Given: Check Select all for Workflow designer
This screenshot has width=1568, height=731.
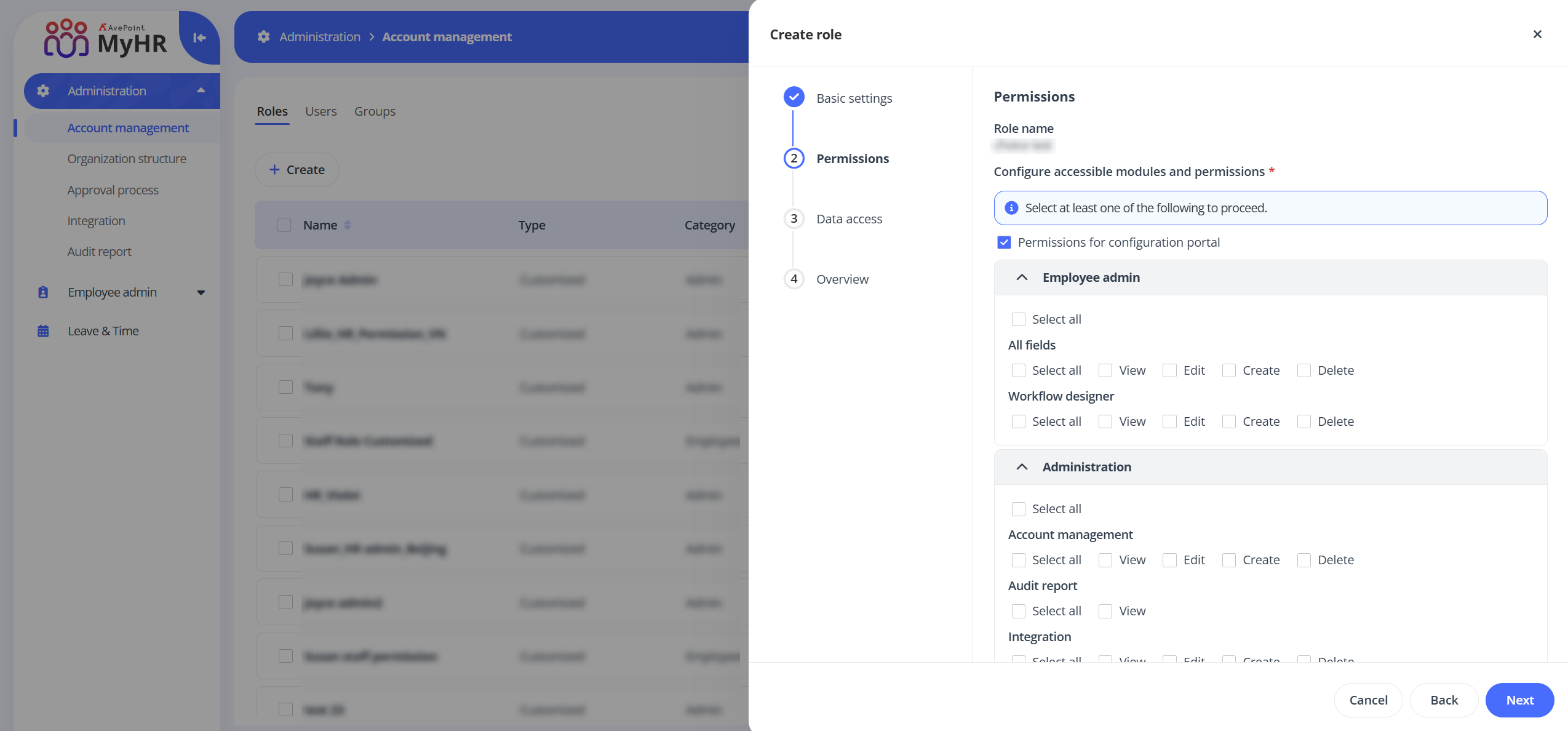Looking at the screenshot, I should point(1019,421).
